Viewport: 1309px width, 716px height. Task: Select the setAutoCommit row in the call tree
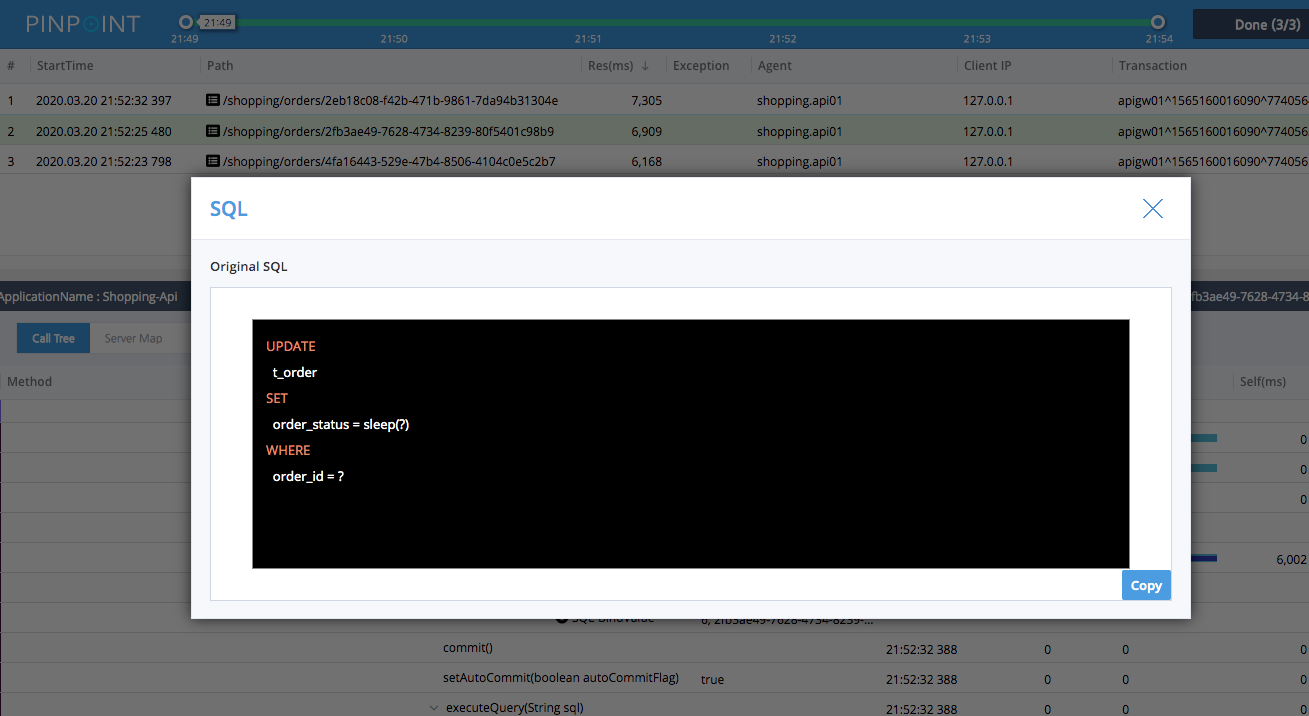[x=560, y=678]
